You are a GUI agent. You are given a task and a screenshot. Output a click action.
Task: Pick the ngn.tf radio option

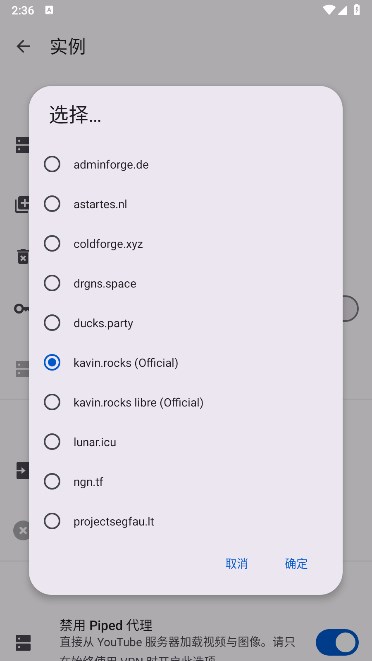coord(186,481)
